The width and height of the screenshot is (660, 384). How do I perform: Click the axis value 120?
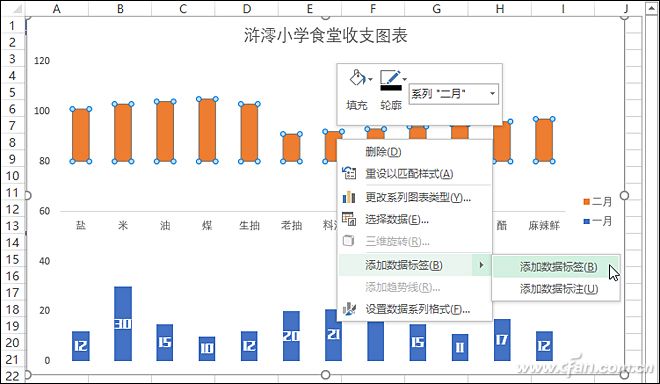(42, 61)
